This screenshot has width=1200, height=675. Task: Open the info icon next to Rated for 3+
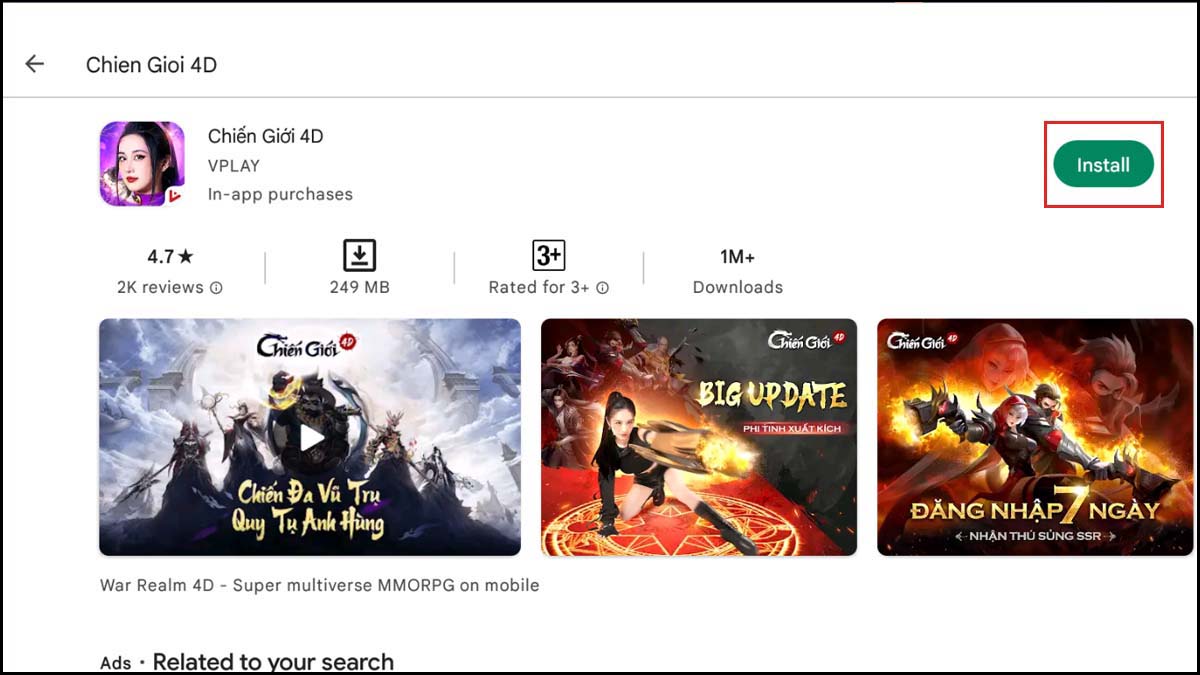[x=603, y=288]
